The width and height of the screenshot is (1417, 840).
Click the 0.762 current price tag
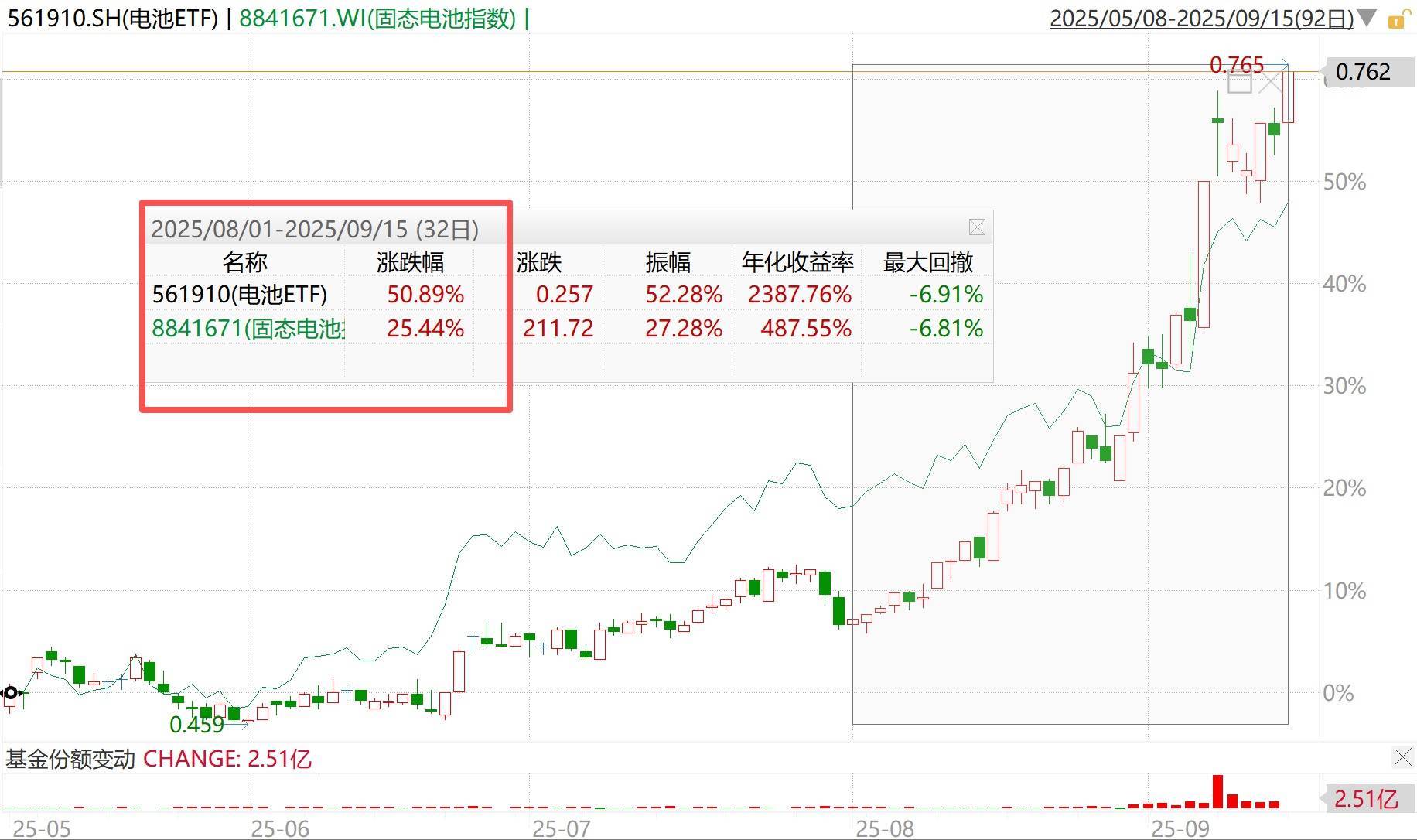tap(1363, 72)
